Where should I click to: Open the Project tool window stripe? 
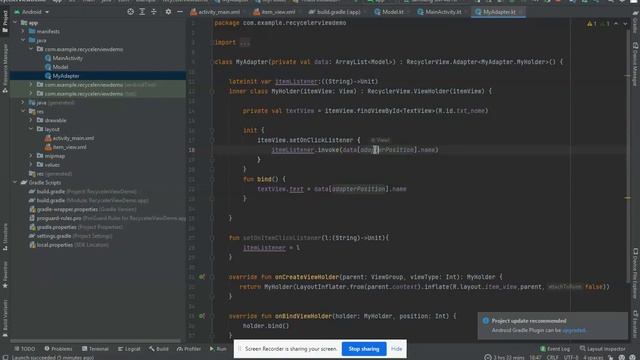click(5, 21)
